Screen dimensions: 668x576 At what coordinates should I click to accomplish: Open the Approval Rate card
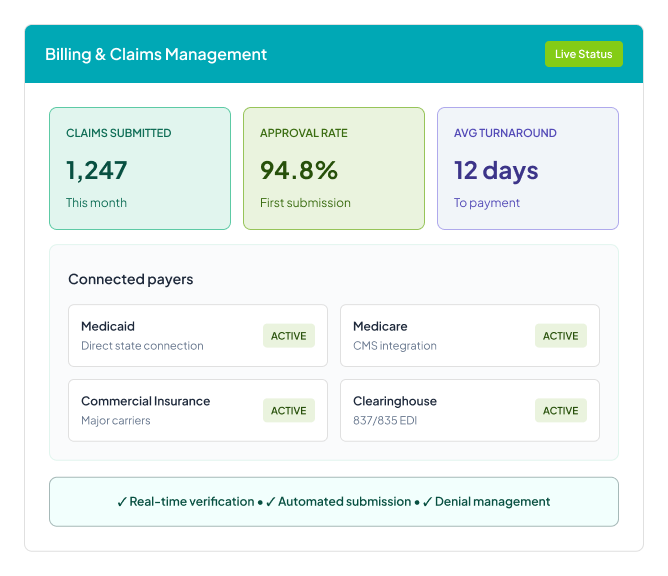pos(333,168)
